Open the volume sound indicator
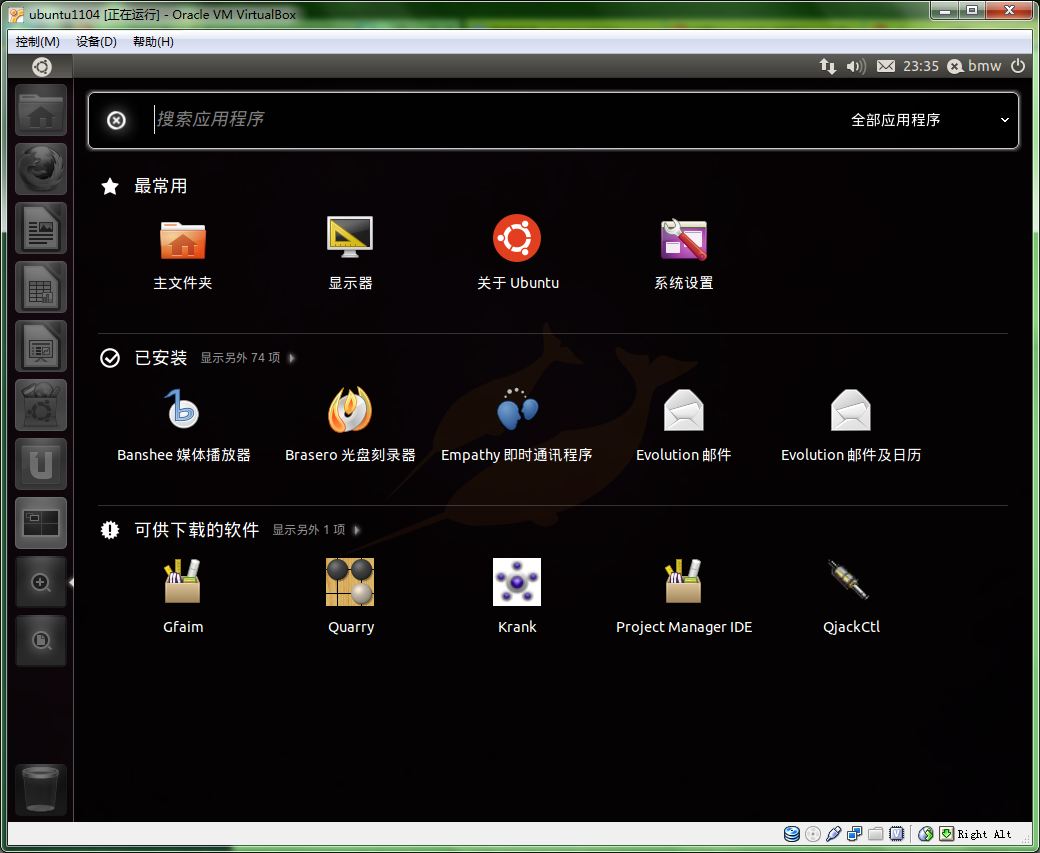 (855, 66)
